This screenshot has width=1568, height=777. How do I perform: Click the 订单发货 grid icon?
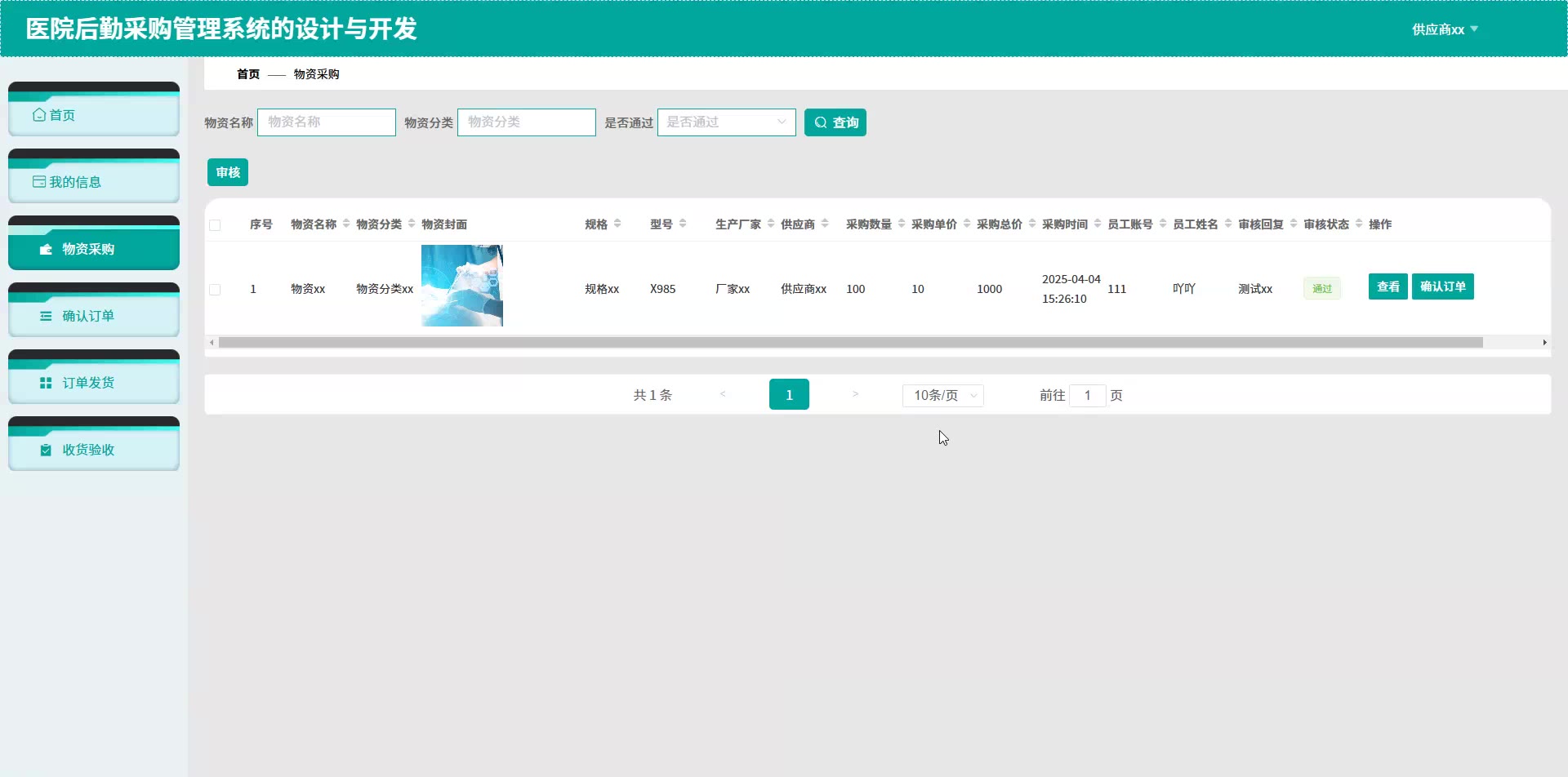47,383
